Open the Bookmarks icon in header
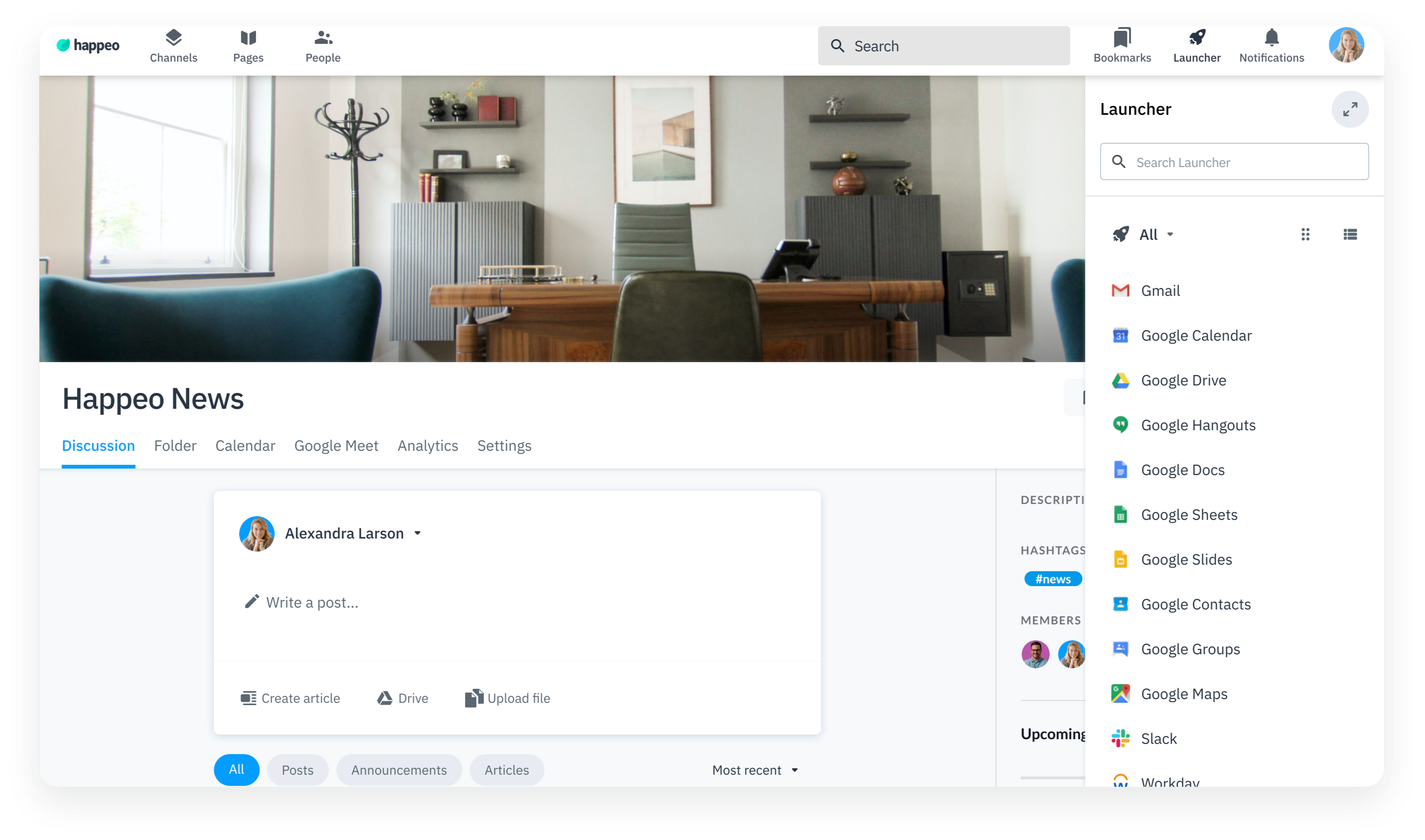This screenshot has width=1425, height=840. tap(1122, 46)
